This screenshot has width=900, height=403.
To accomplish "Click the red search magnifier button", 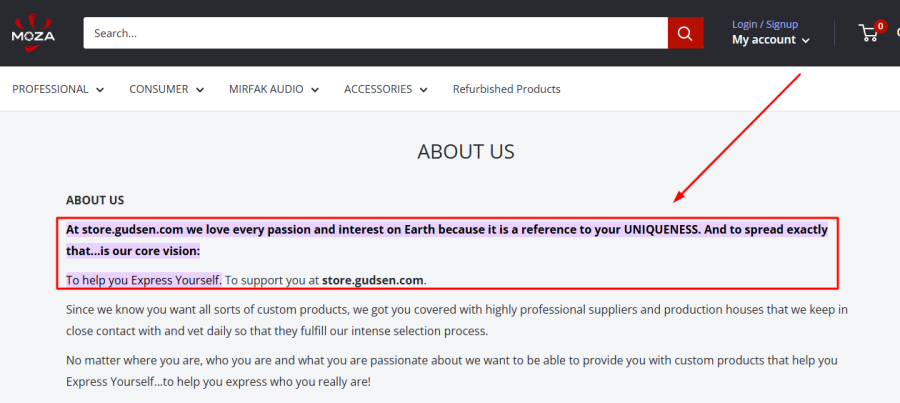I will point(685,33).
